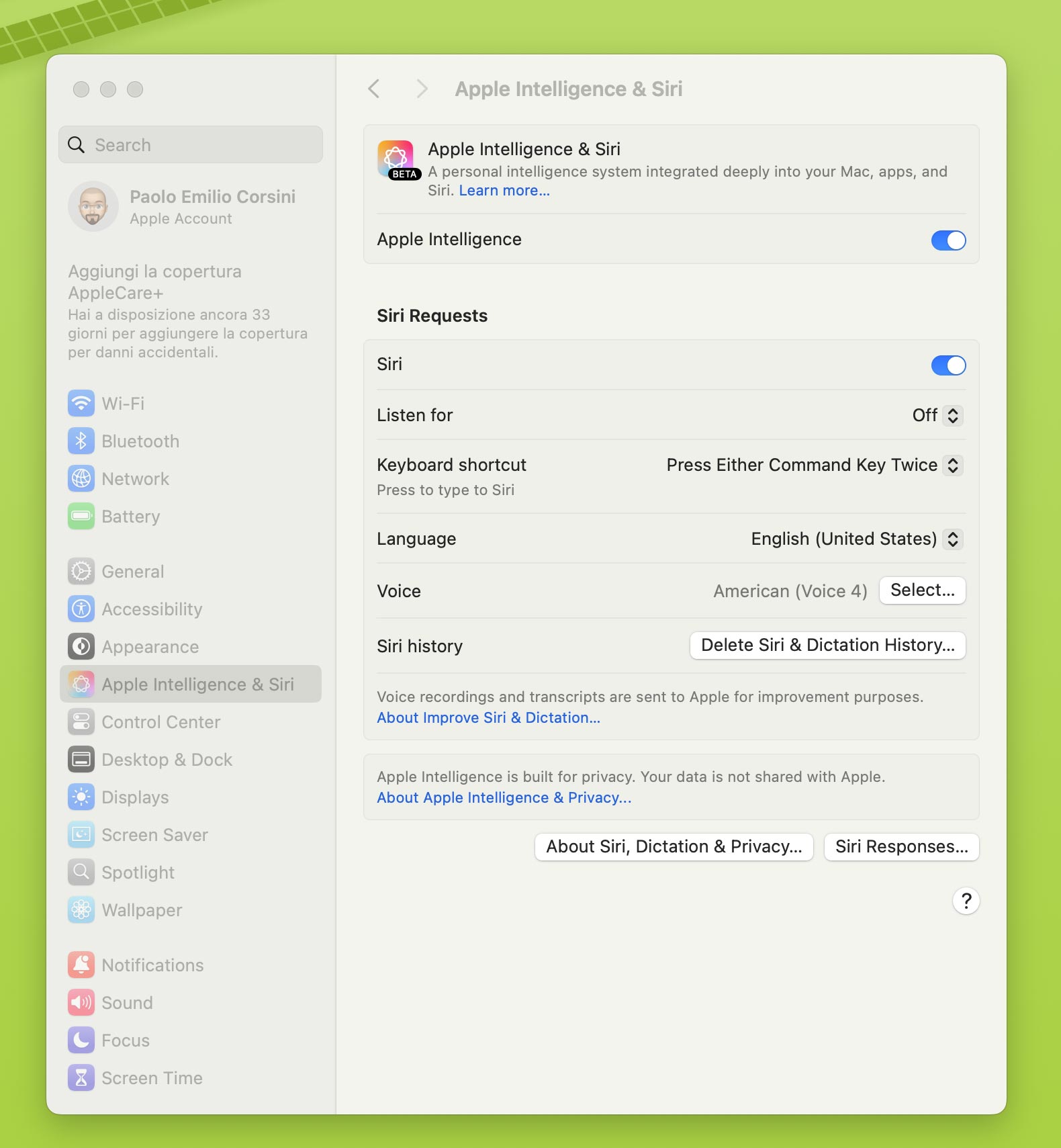The width and height of the screenshot is (1061, 1148).
Task: Open Siri Responses… options
Action: (x=901, y=847)
